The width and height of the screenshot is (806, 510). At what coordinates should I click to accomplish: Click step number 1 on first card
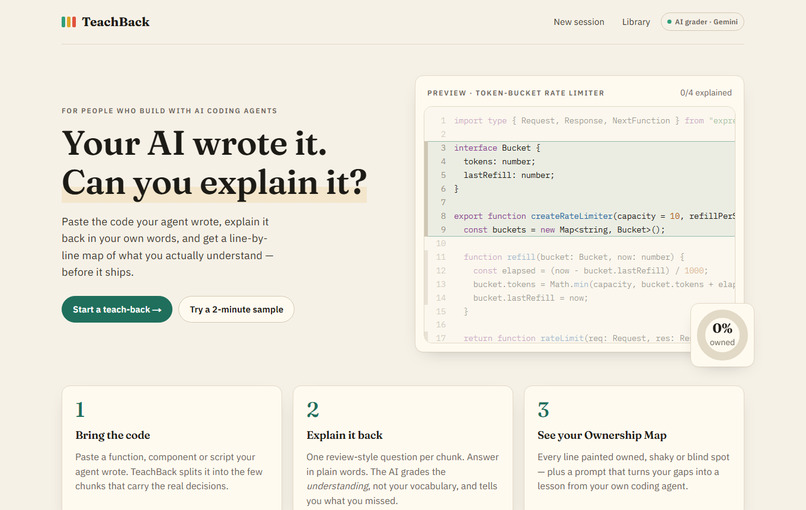[80, 410]
